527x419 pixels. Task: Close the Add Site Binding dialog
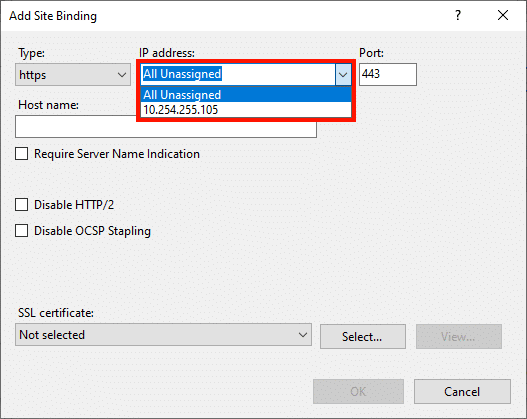pos(503,15)
